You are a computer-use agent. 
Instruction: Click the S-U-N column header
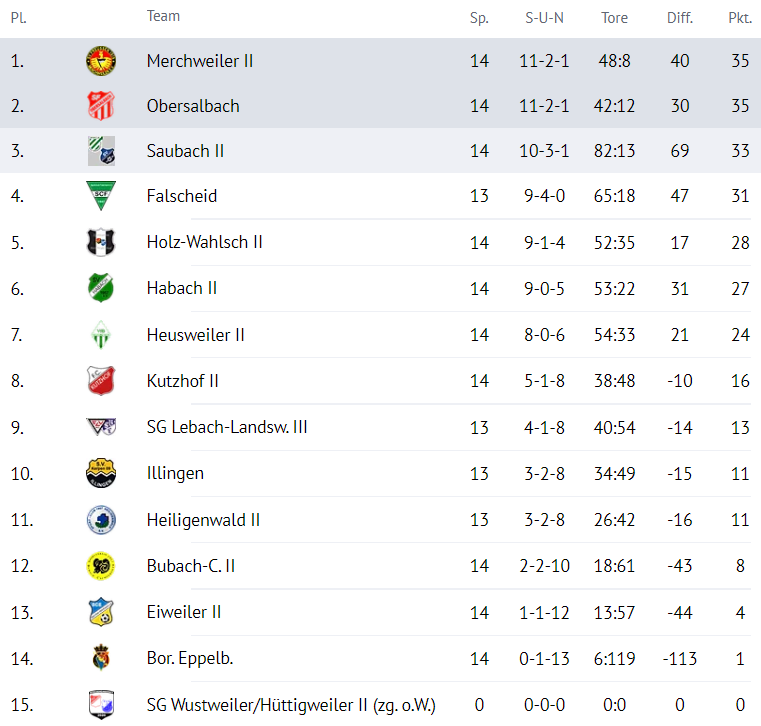click(545, 18)
